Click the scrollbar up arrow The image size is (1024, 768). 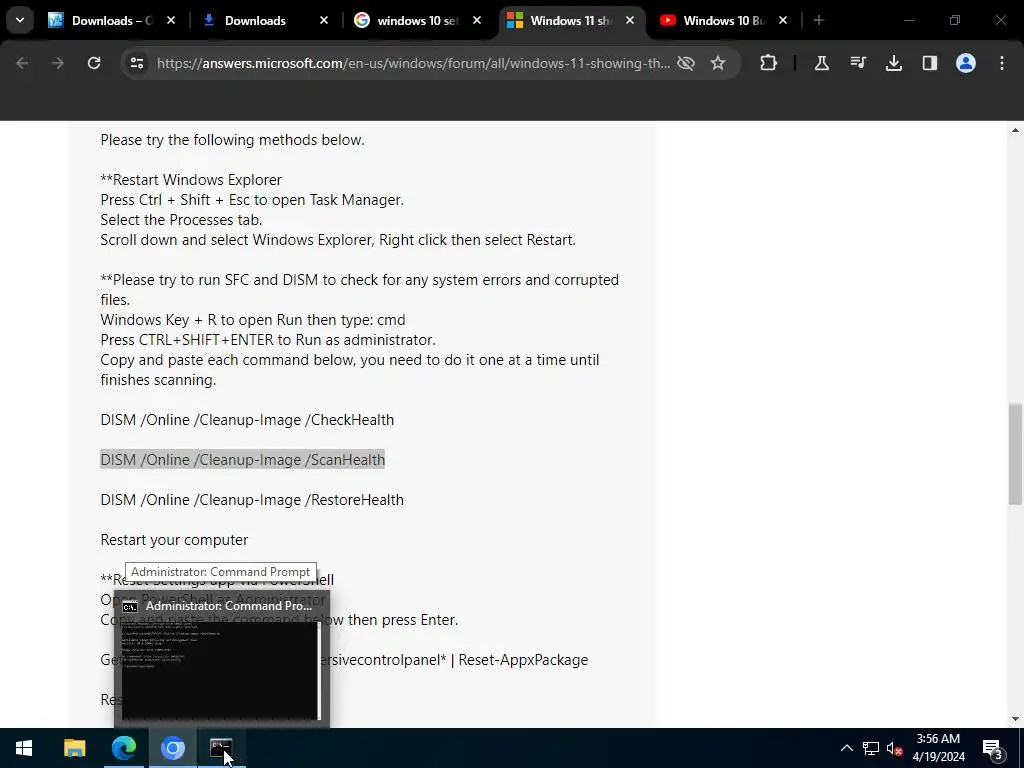1015,131
